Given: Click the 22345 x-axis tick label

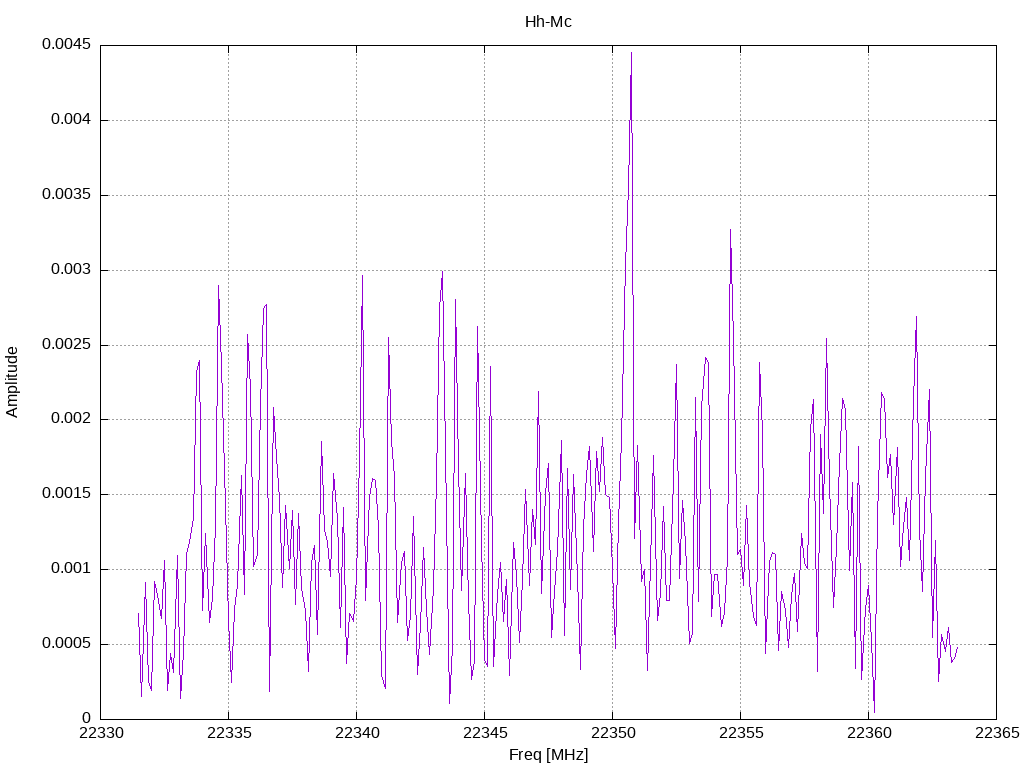Looking at the screenshot, I should (x=484, y=735).
